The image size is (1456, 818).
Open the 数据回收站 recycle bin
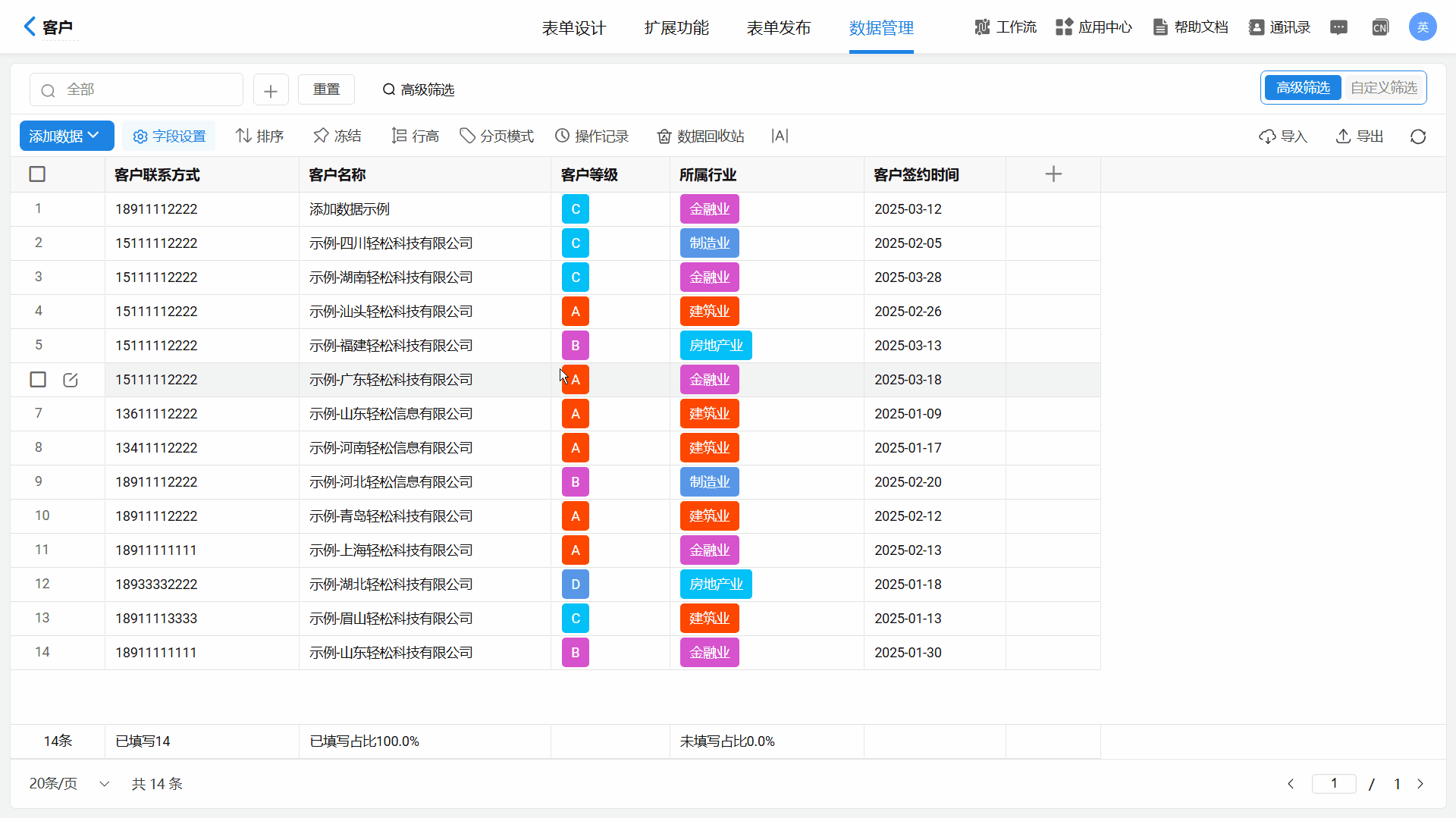tap(701, 136)
